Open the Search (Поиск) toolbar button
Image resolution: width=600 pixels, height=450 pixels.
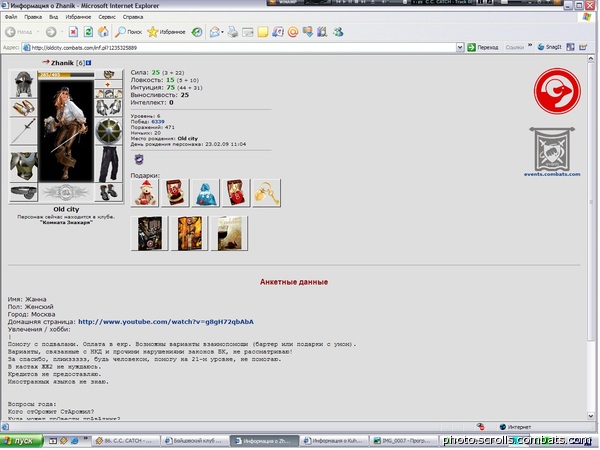(x=129, y=32)
